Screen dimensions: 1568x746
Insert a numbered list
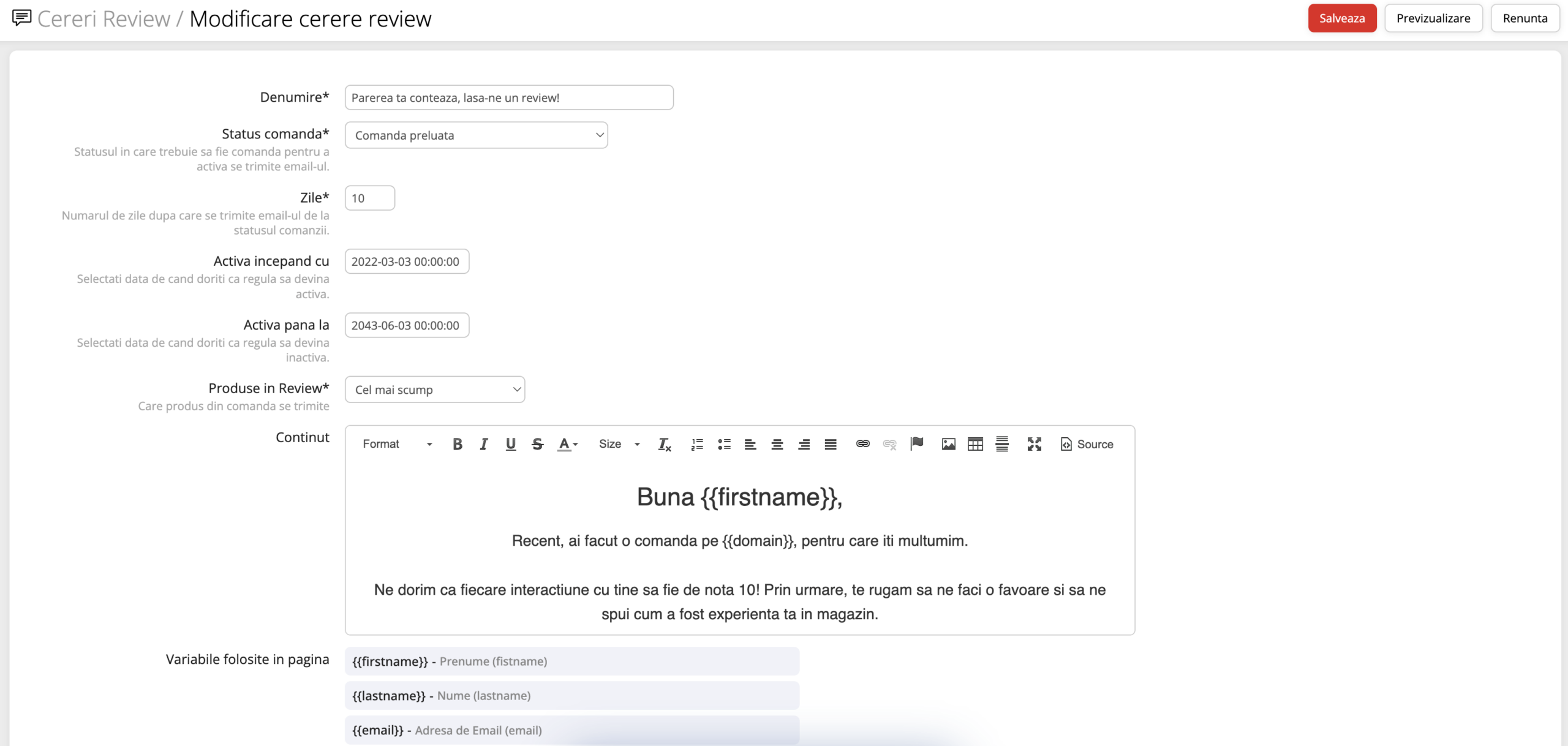pyautogui.click(x=697, y=444)
